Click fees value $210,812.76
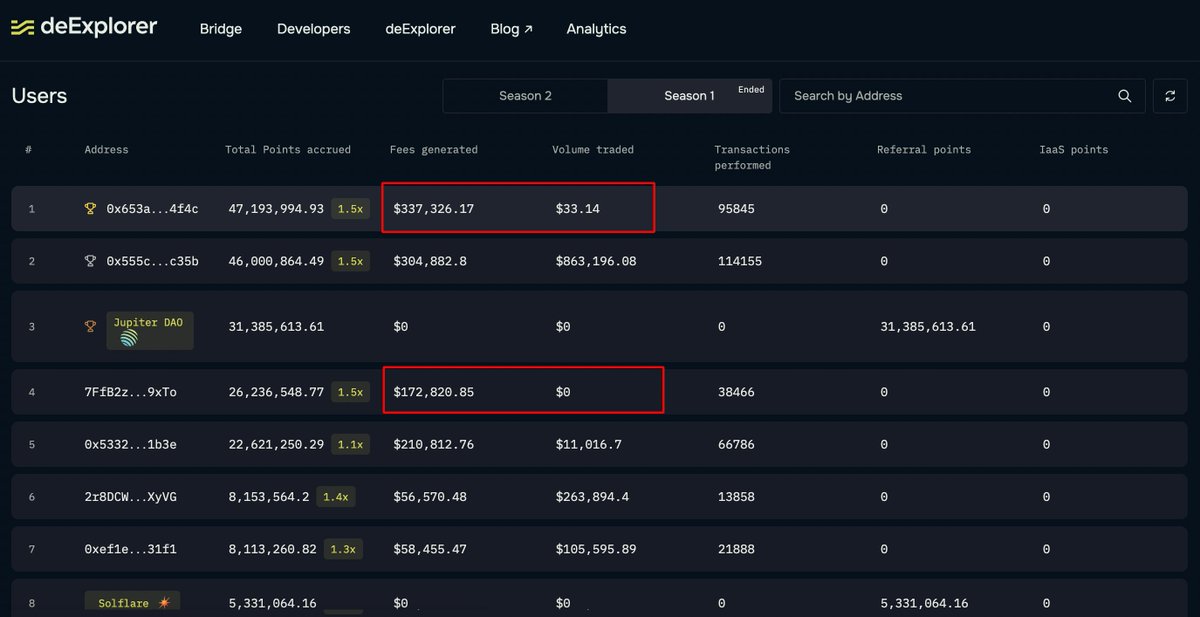The height and width of the screenshot is (617, 1200). (433, 444)
